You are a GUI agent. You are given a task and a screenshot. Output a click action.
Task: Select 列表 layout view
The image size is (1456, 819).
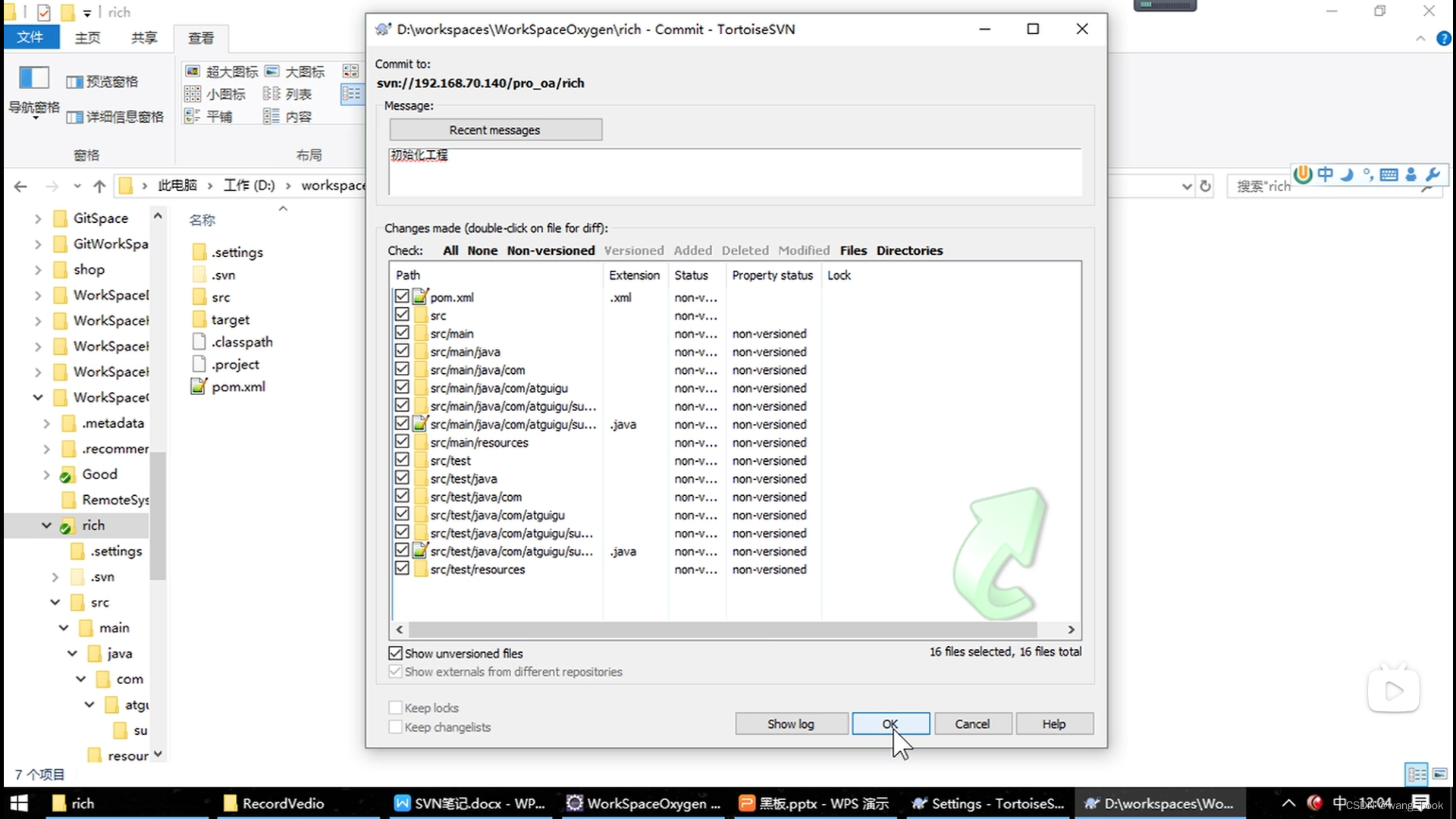287,94
